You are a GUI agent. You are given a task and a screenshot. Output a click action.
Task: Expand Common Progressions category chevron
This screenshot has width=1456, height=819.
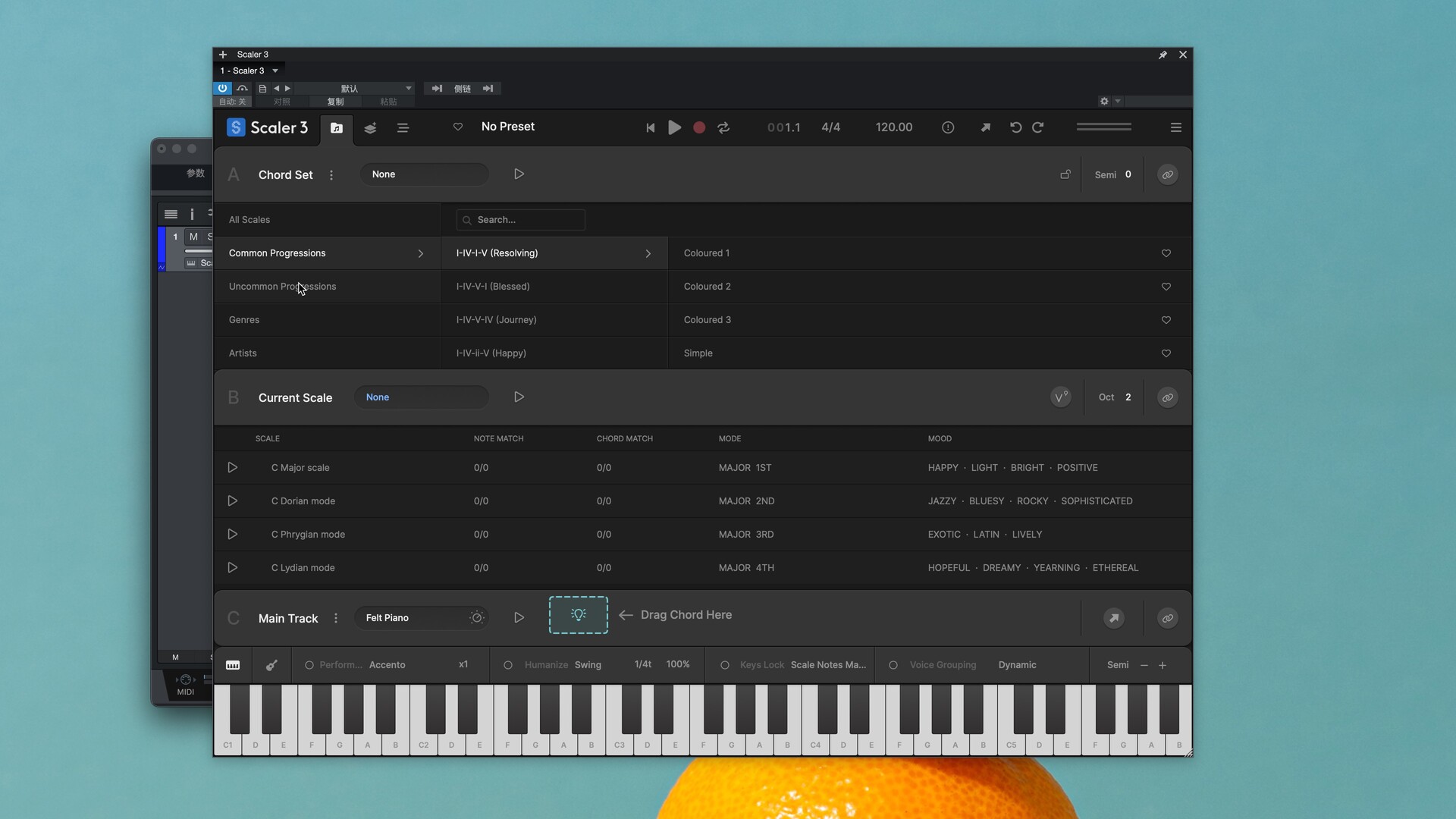click(421, 253)
